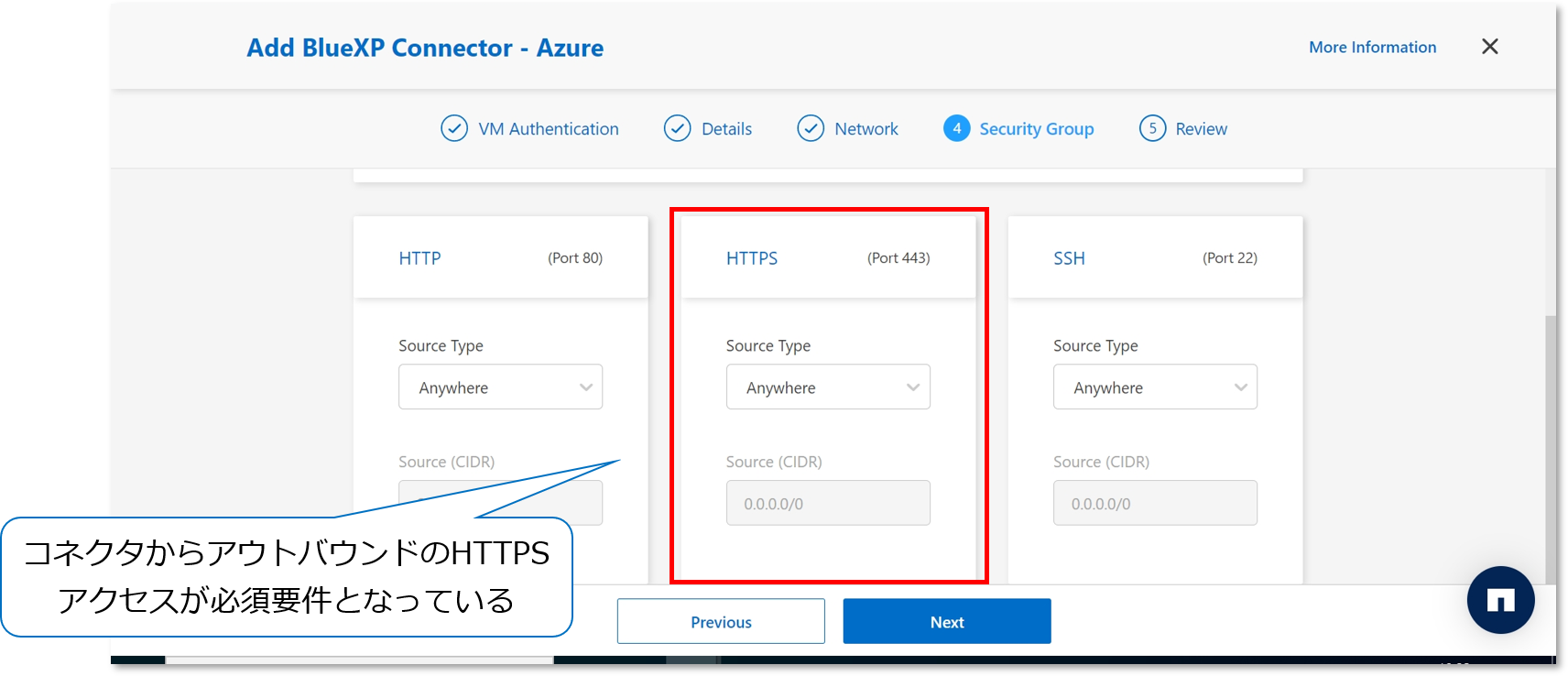This screenshot has height=676, width=1568.
Task: Click the SSH card heading
Action: [1069, 258]
